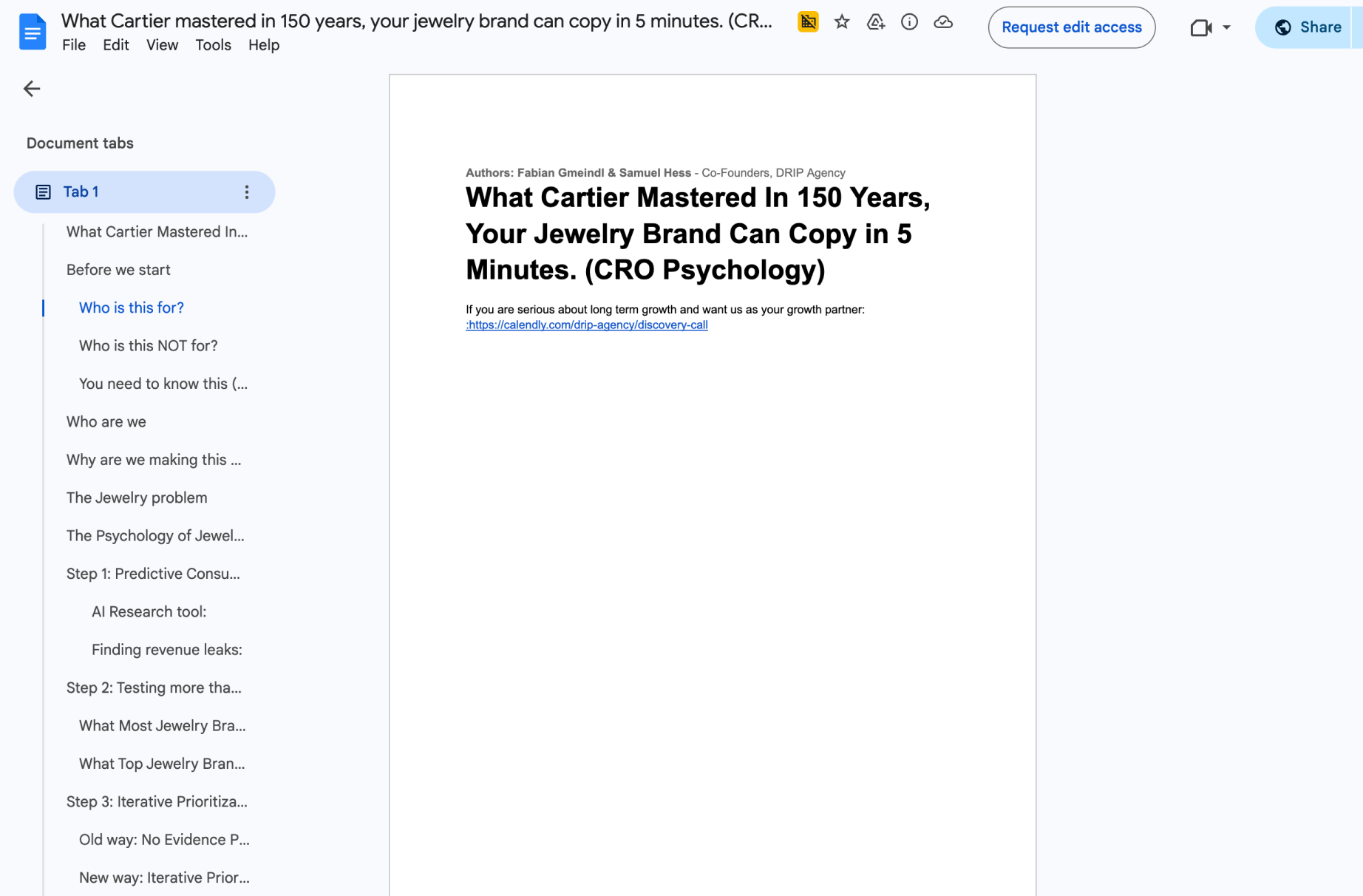1363x896 pixels.
Task: Open the Tools menu
Action: tap(213, 45)
